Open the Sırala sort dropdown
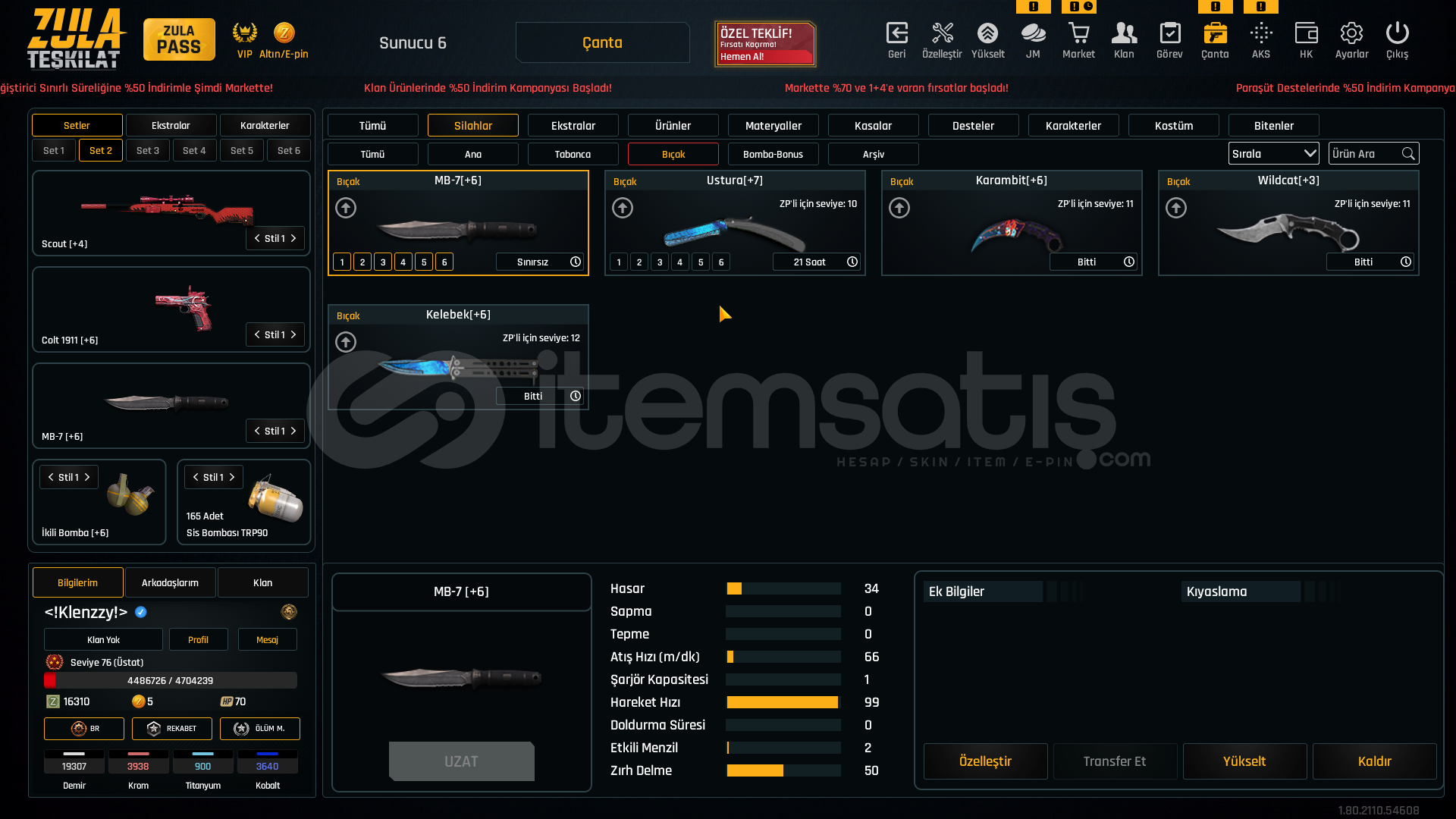This screenshot has width=1456, height=819. 1273,153
